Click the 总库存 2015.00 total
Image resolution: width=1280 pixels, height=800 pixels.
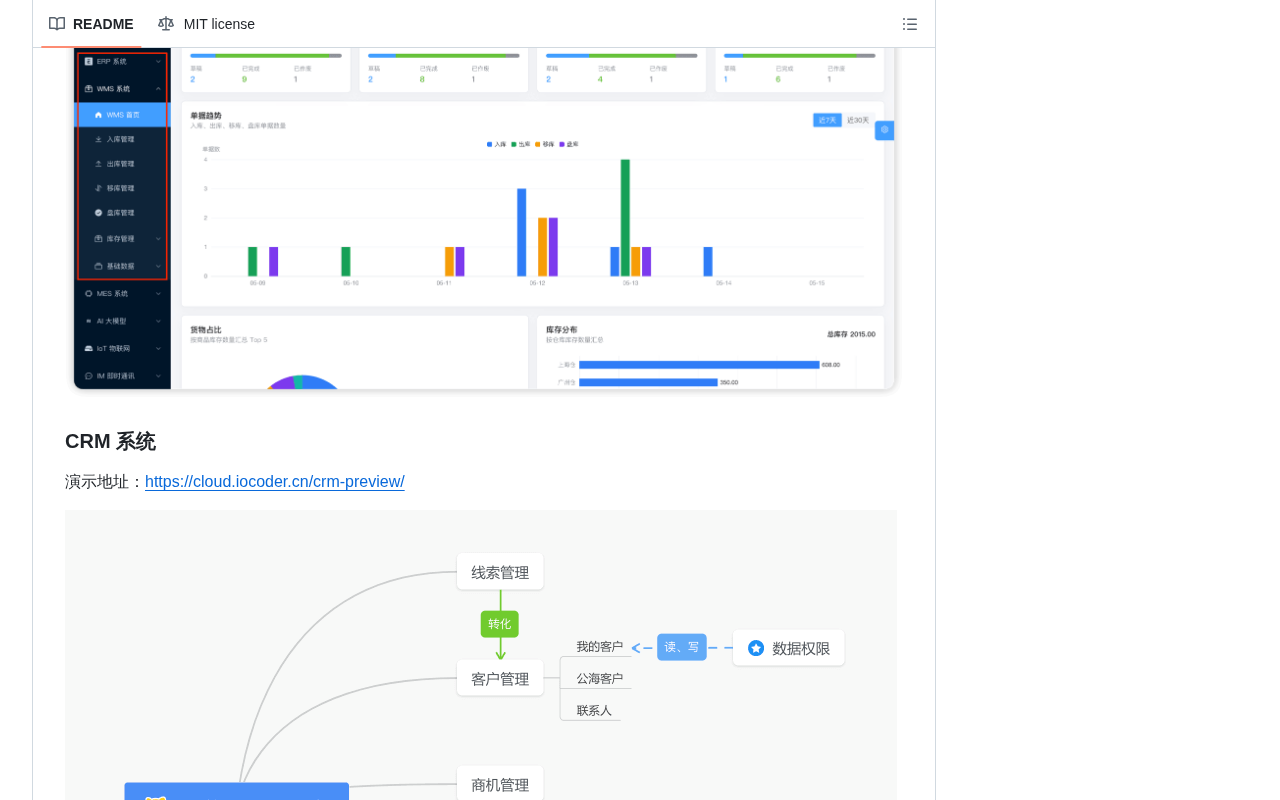851,334
